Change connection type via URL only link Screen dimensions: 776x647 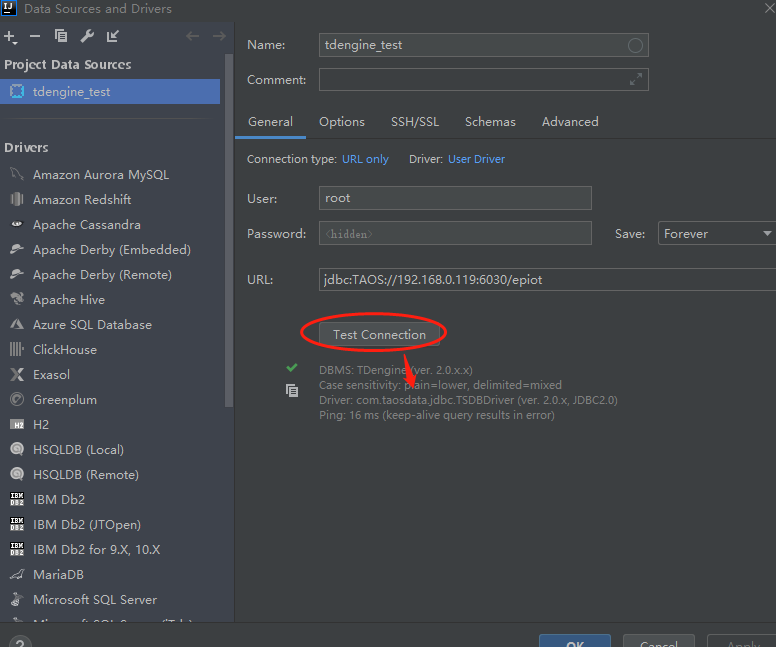365,159
